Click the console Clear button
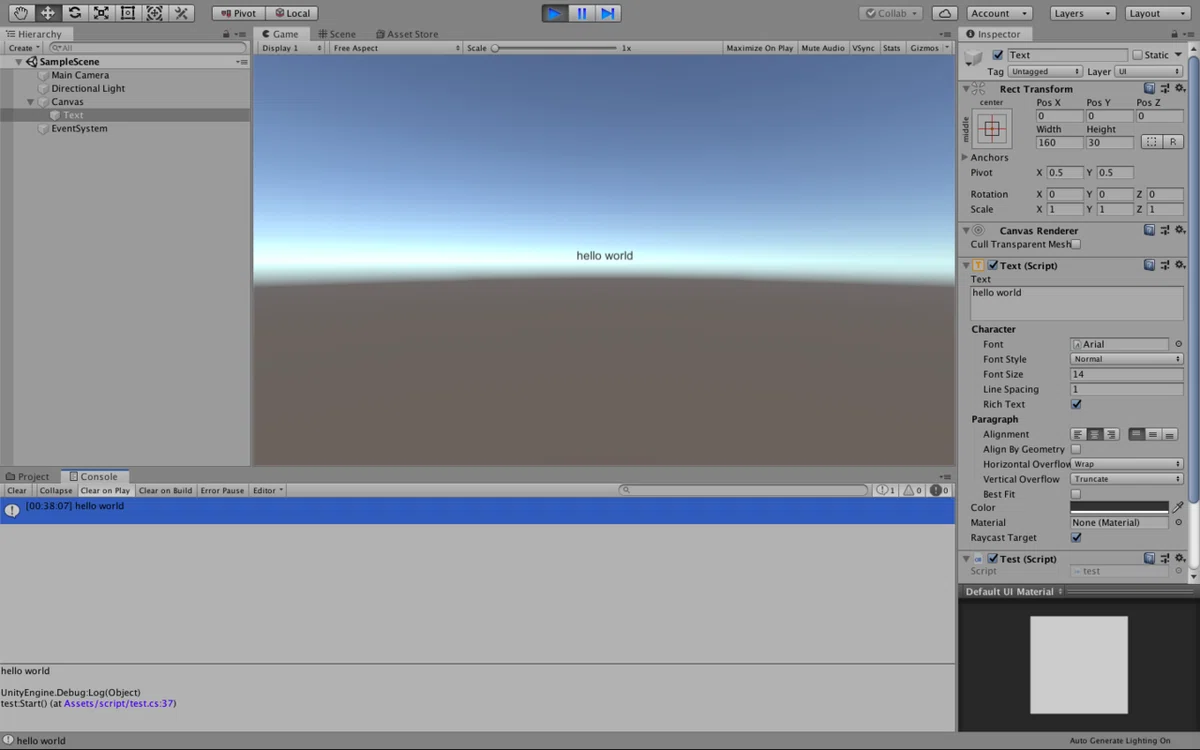 17,490
